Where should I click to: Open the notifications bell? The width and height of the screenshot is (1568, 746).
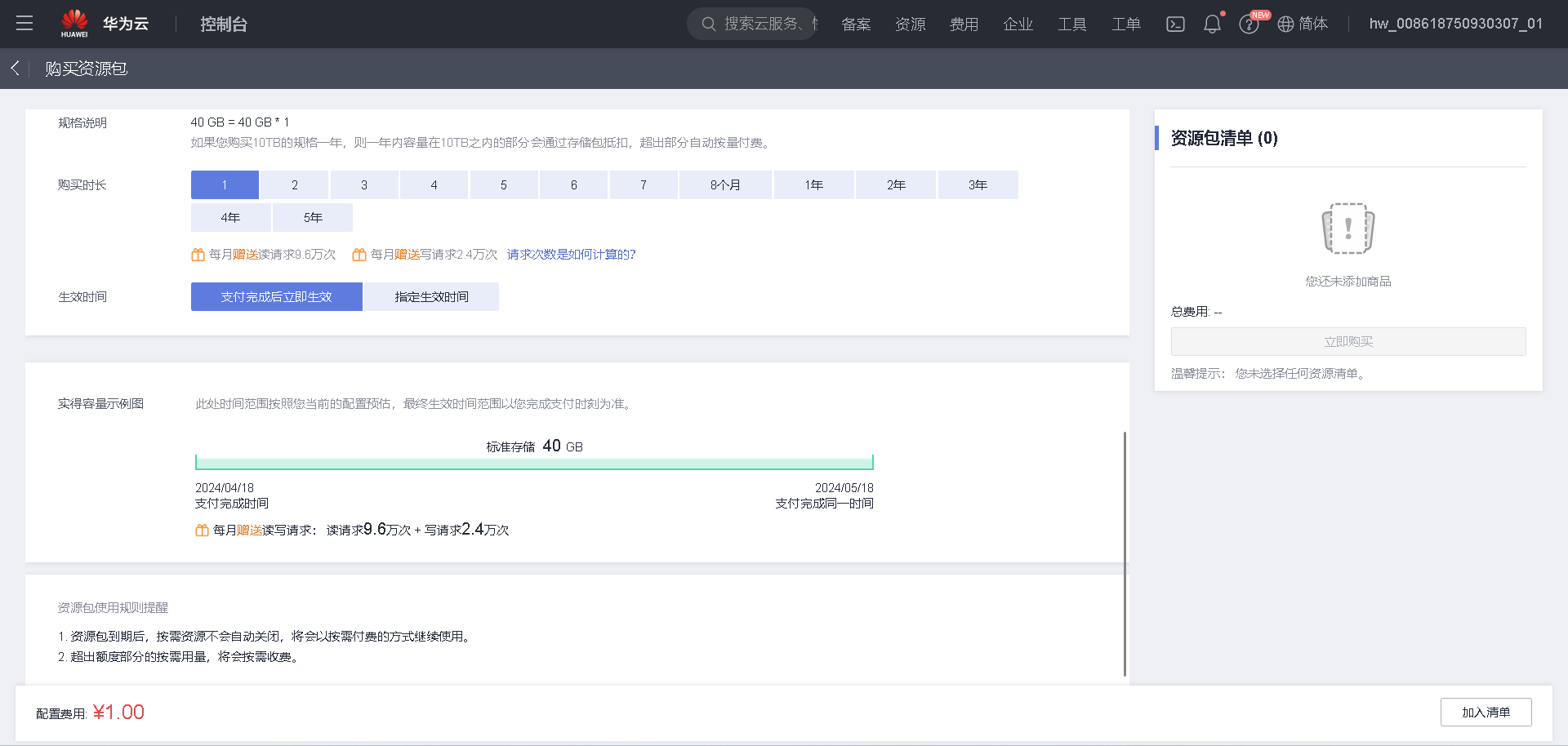(x=1212, y=24)
